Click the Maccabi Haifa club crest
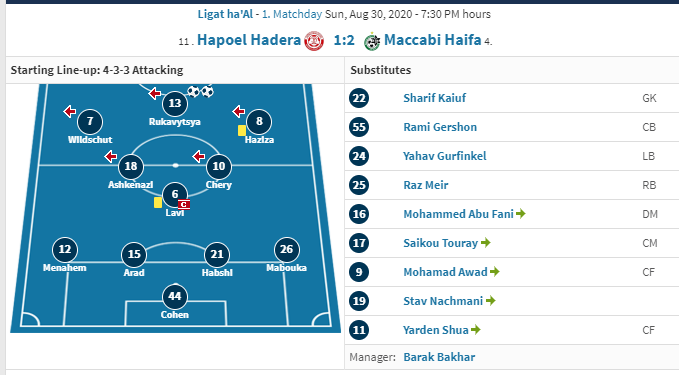The image size is (679, 375). click(x=372, y=42)
